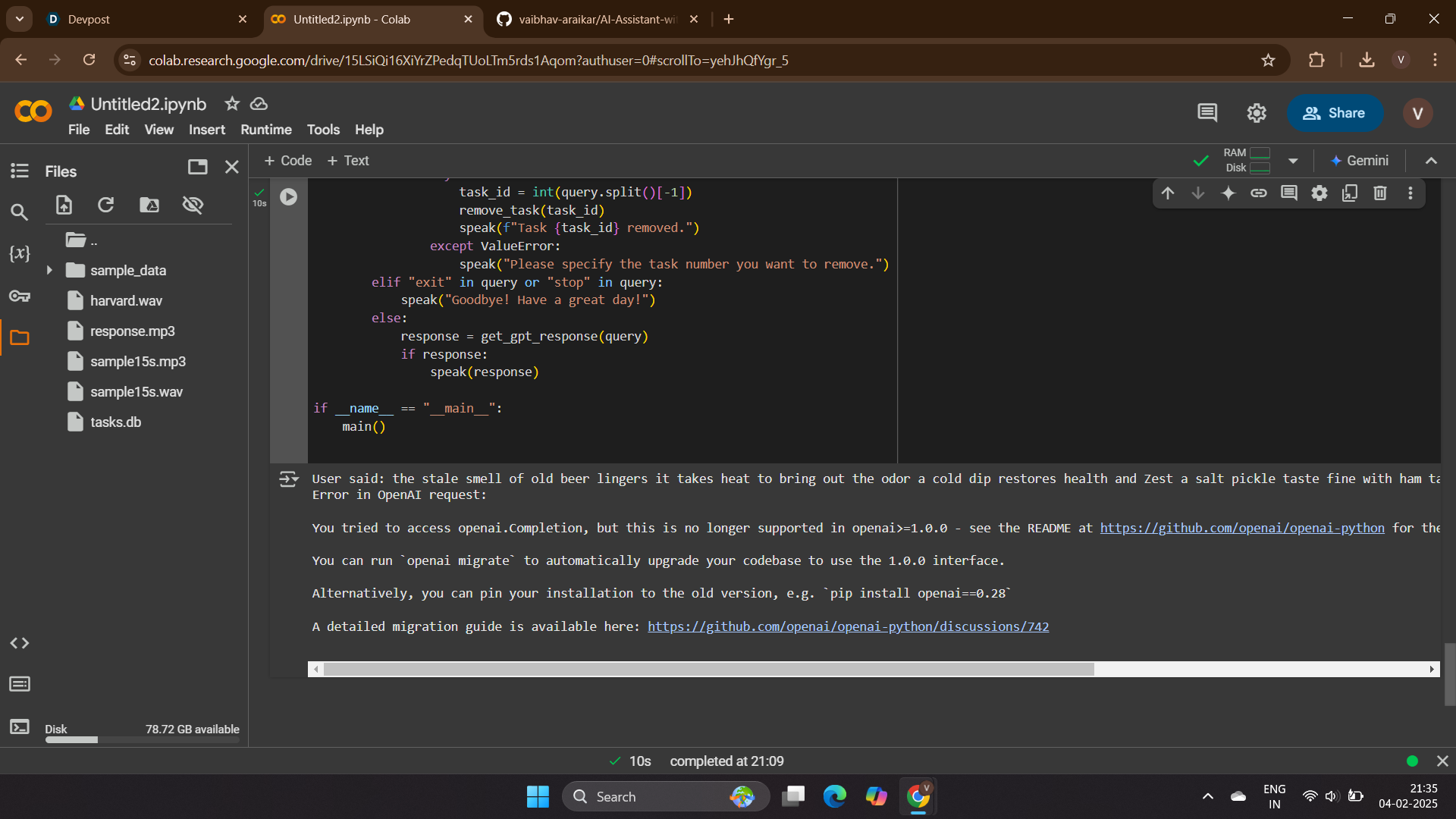This screenshot has height=819, width=1456.
Task: Open Variables panel icon in sidebar
Action: 20,253
